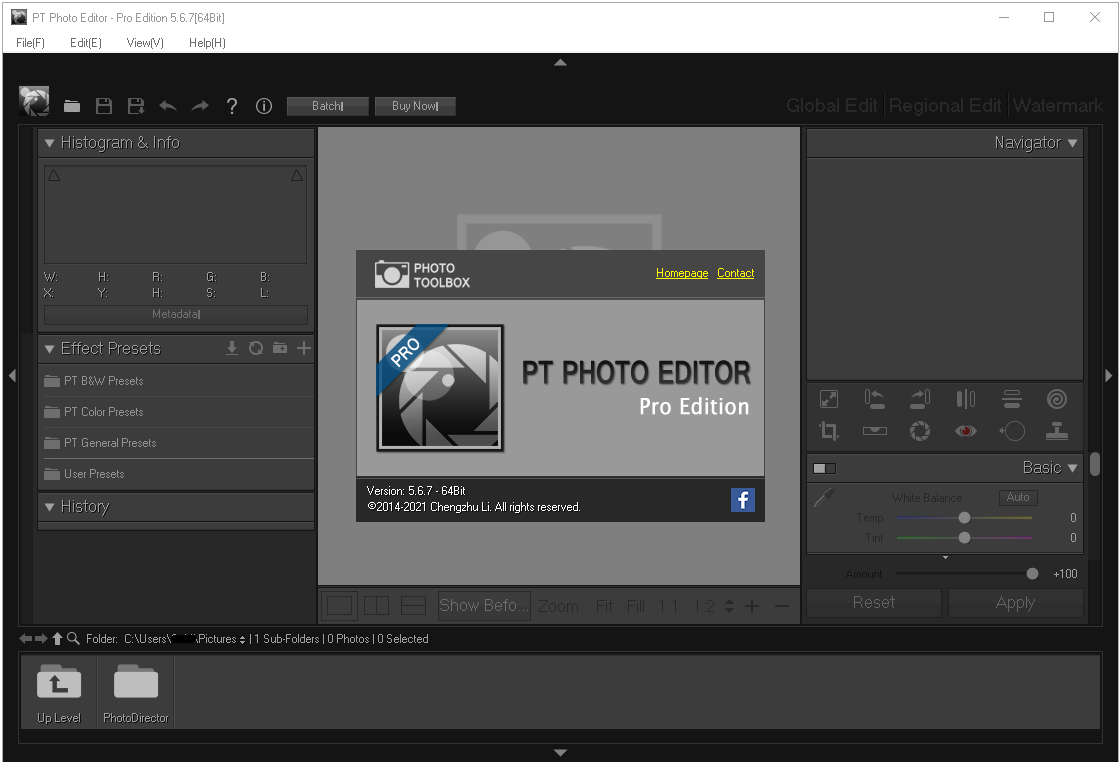Screen dimensions: 1119x762
Task: Select the Clone Stamp tool
Action: click(x=1057, y=431)
